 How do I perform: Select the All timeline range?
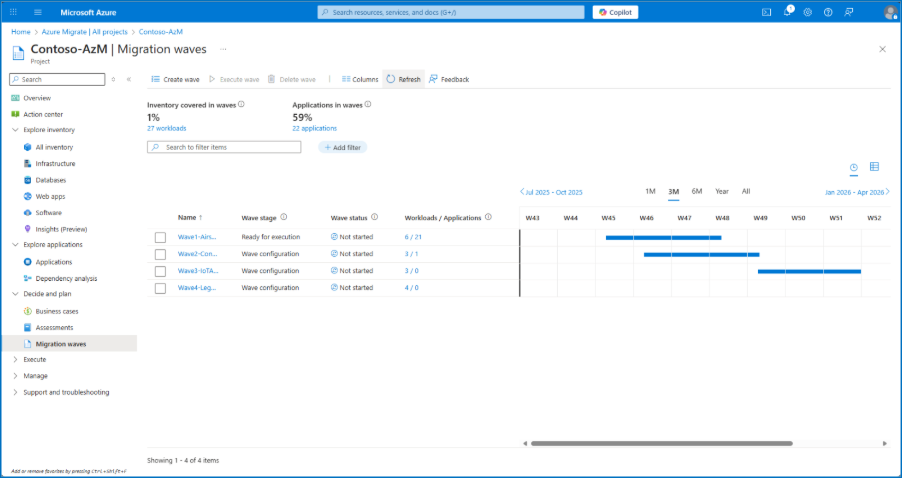coord(746,191)
